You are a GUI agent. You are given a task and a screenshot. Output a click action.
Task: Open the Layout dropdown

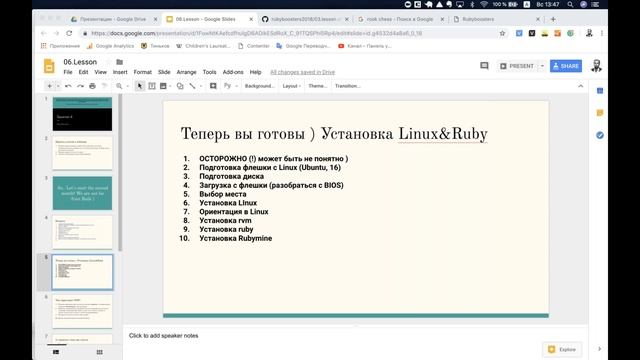pyautogui.click(x=291, y=86)
